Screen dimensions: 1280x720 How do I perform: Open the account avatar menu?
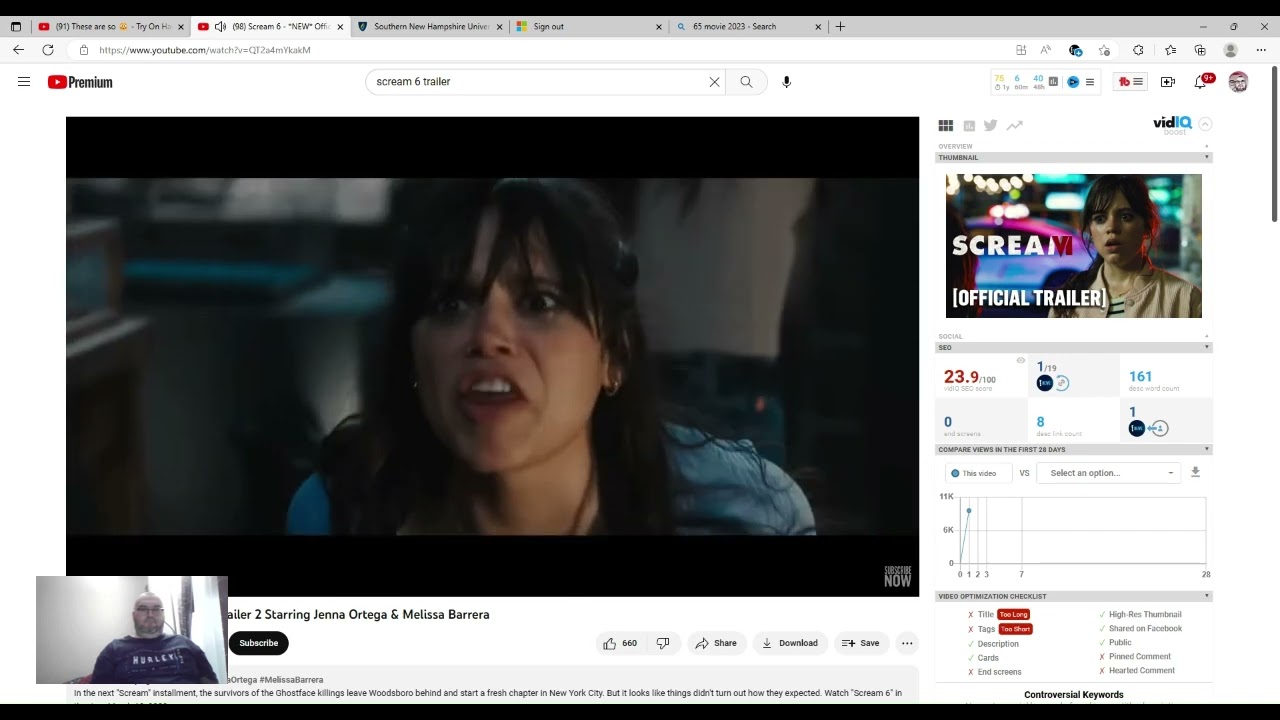click(x=1238, y=82)
